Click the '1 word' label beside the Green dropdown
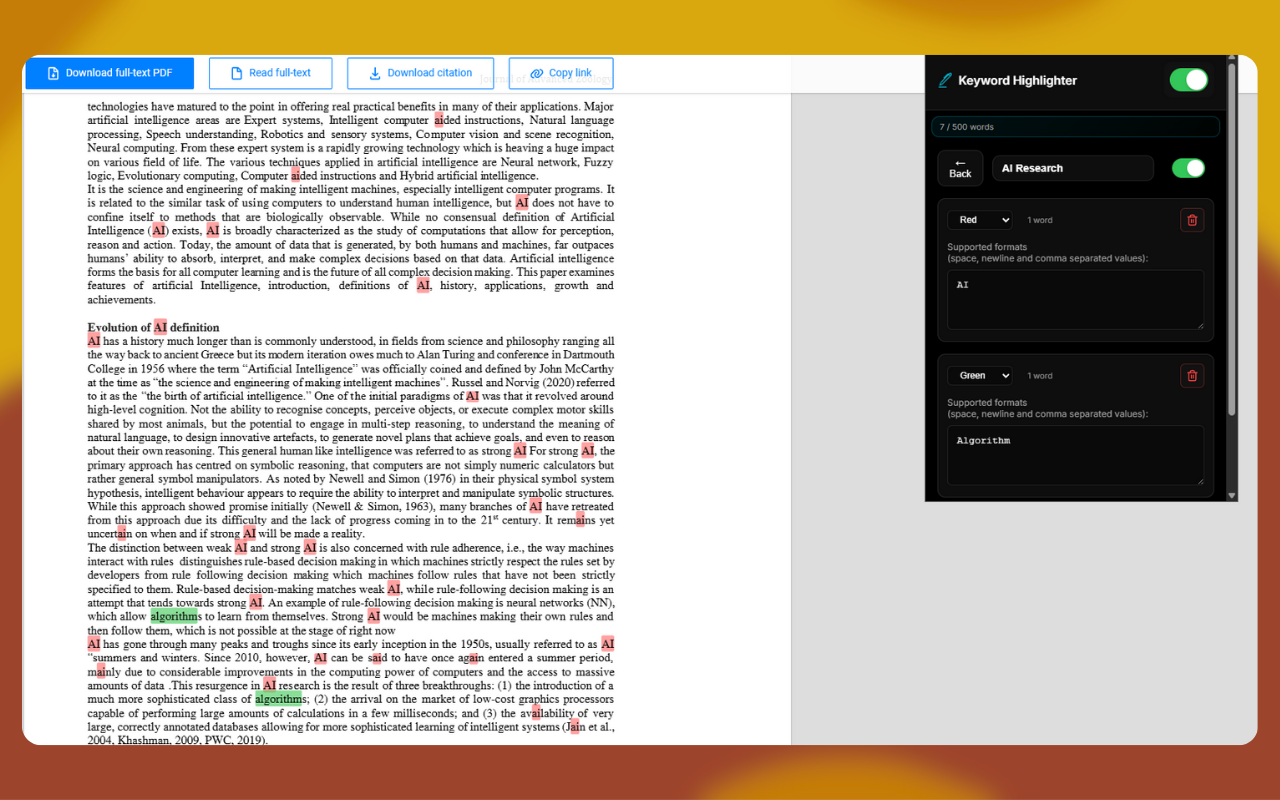 [1040, 376]
